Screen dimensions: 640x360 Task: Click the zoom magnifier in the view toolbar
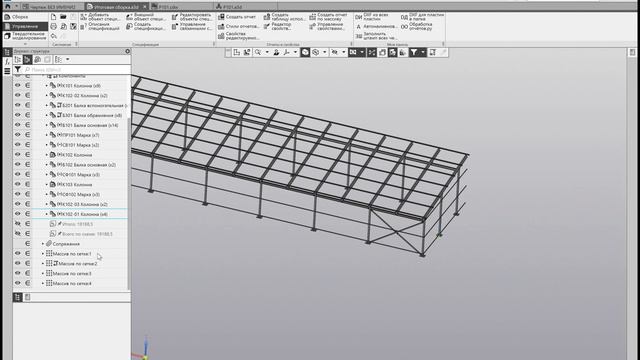(x=258, y=52)
